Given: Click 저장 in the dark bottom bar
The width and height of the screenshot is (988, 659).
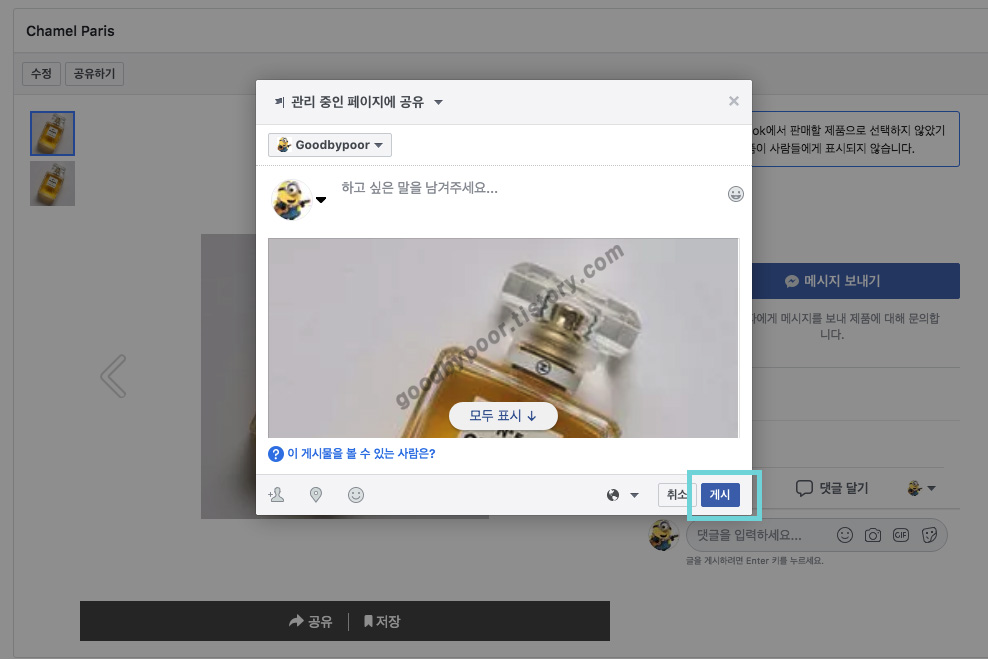Looking at the screenshot, I should pyautogui.click(x=382, y=622).
